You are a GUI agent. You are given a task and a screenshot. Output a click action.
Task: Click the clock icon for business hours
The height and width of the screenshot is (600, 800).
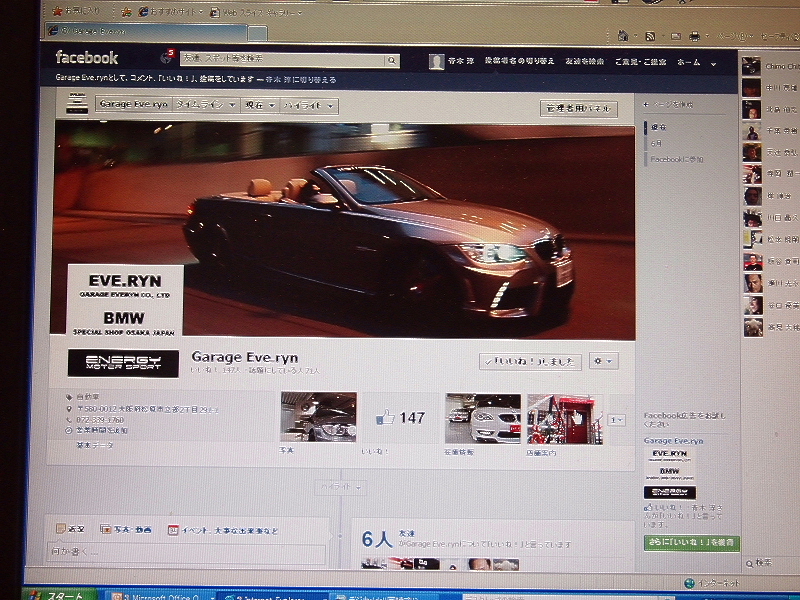click(69, 430)
